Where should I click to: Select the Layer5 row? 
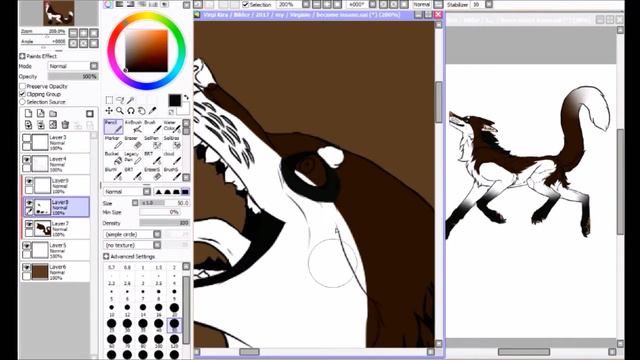[56, 250]
